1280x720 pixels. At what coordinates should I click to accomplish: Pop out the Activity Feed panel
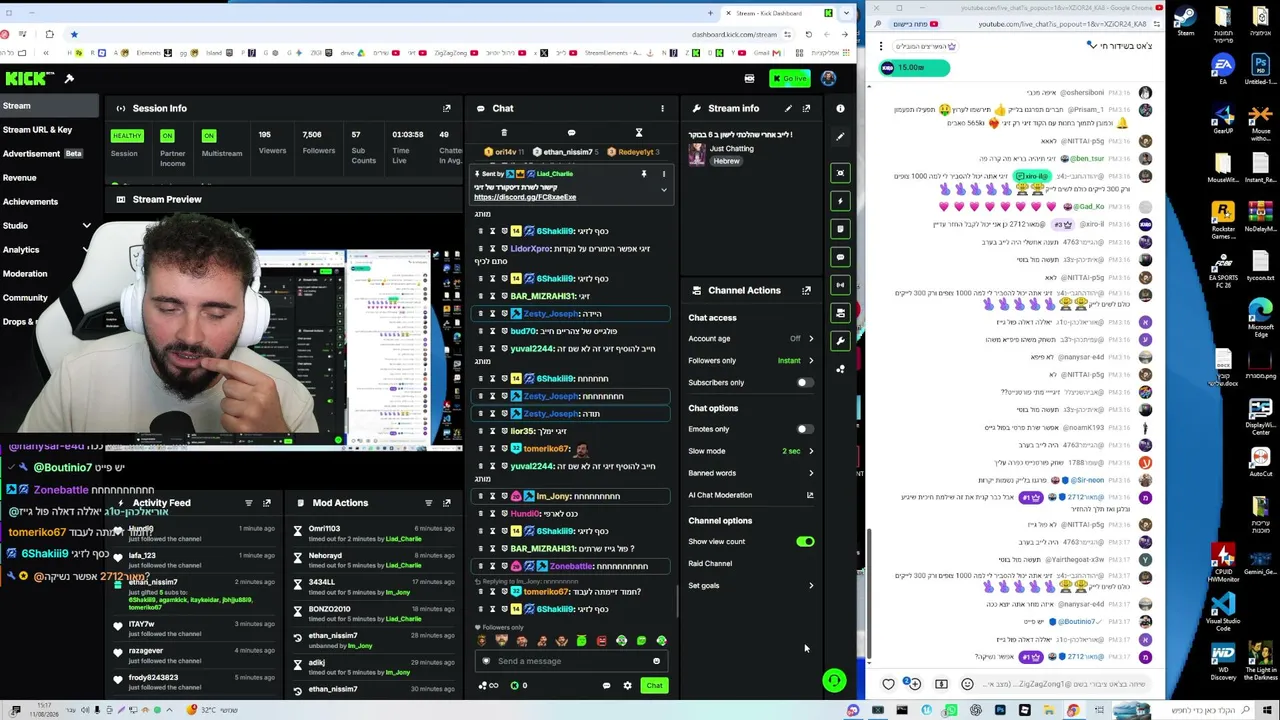click(x=266, y=503)
